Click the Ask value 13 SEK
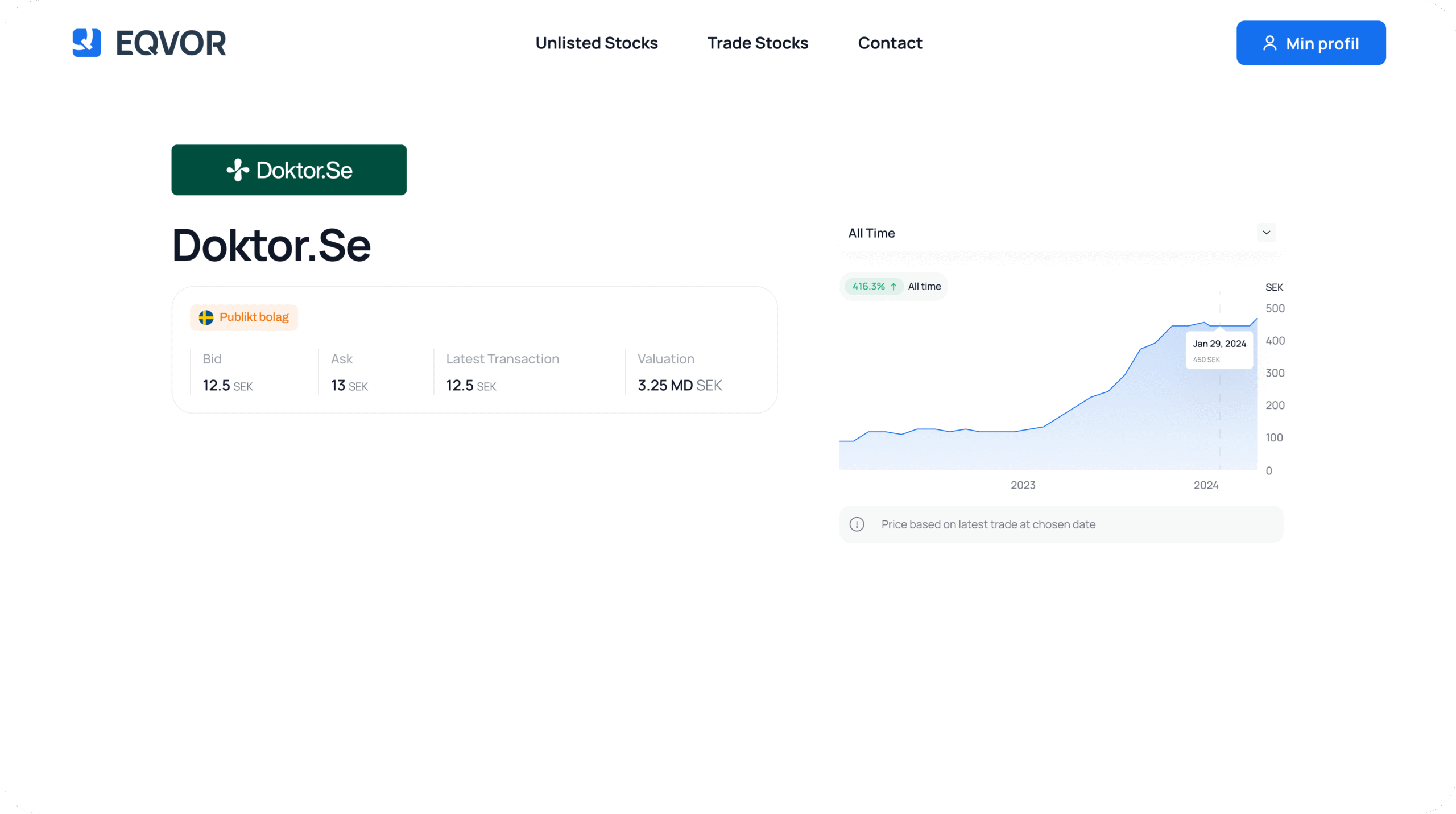Viewport: 1456px width, 814px height. click(350, 386)
